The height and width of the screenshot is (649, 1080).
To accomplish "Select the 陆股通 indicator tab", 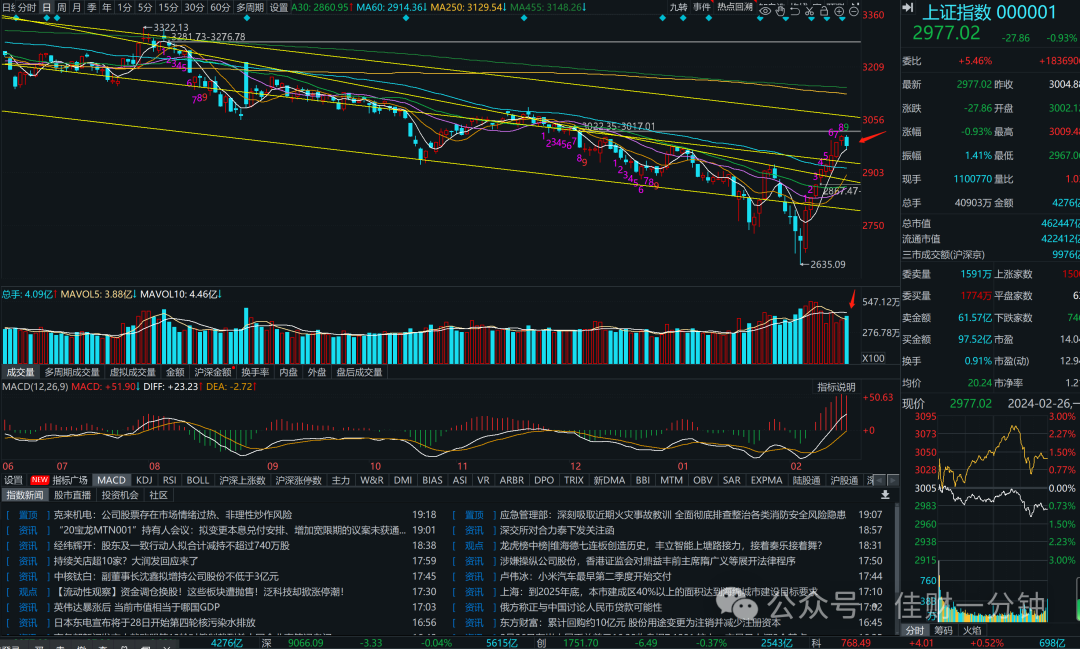I will (x=807, y=480).
